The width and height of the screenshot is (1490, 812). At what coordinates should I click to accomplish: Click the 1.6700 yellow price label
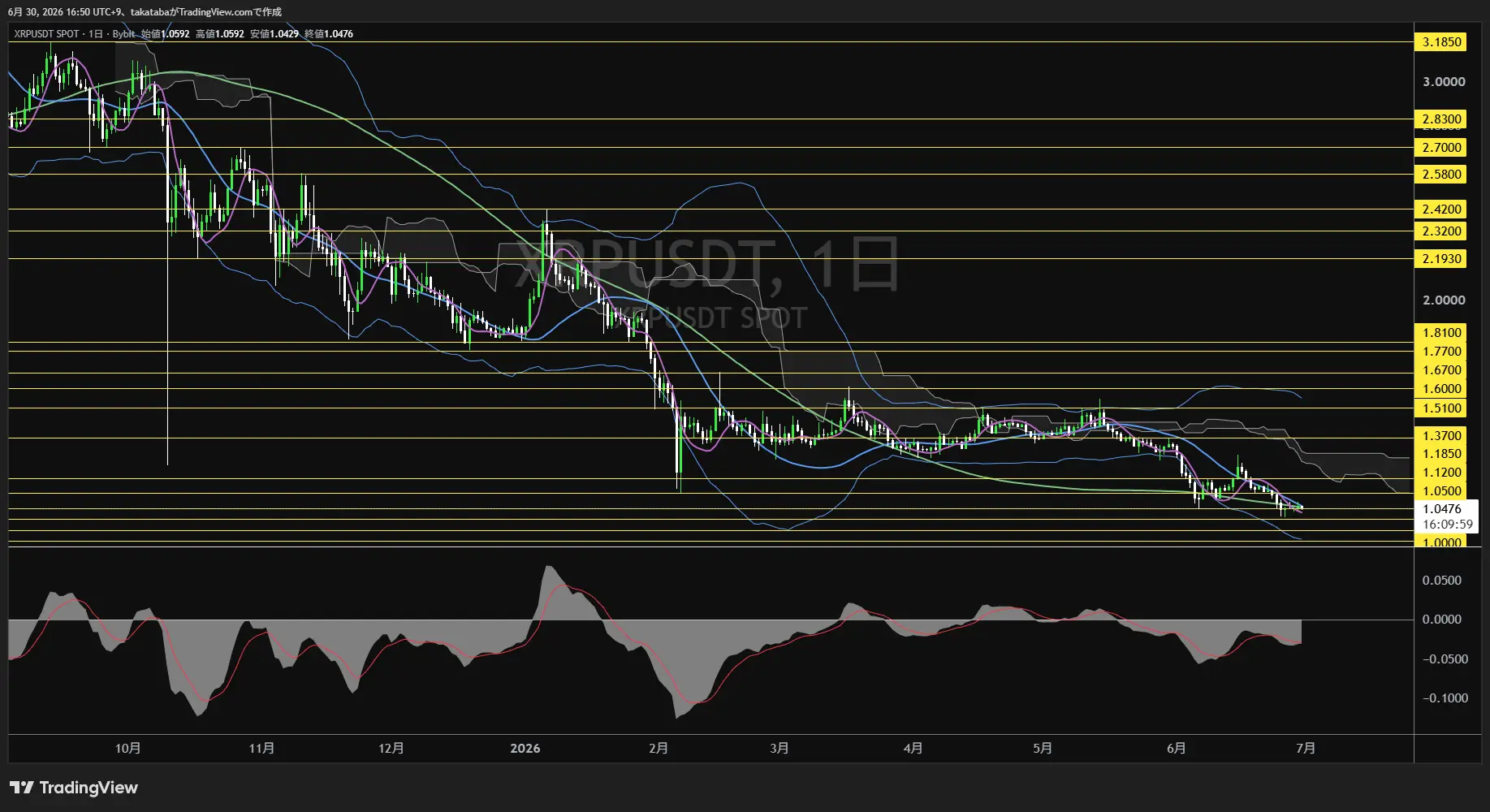(x=1441, y=370)
